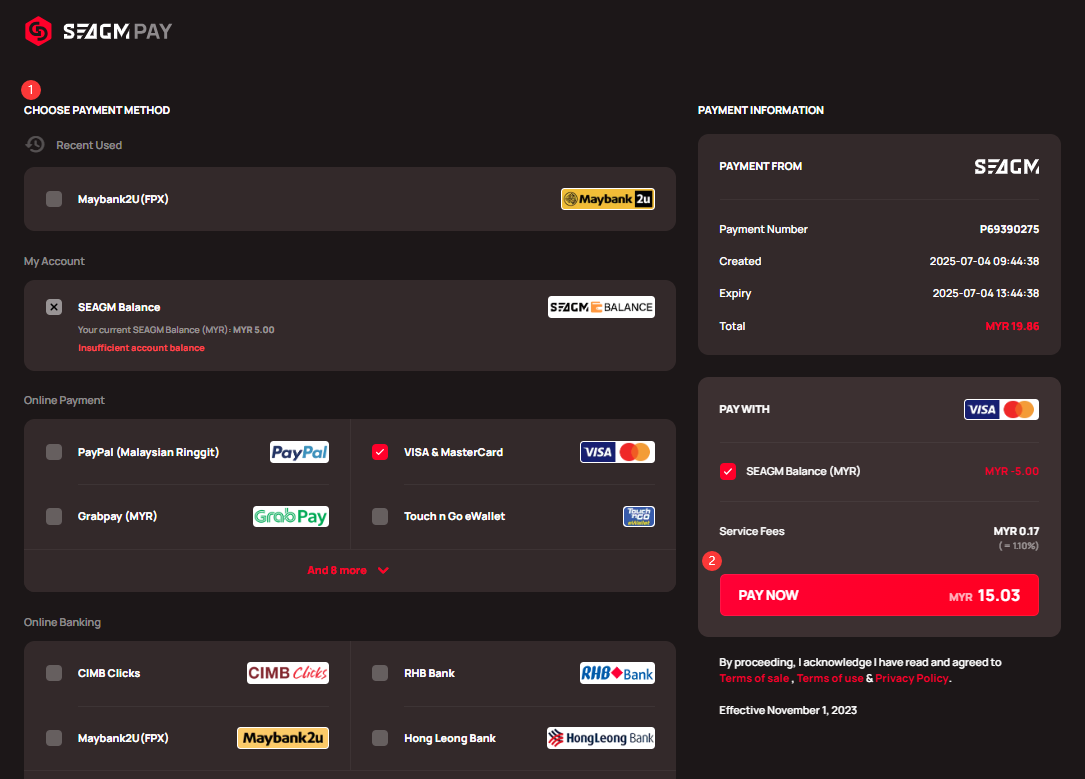Select the Touch n Go eWallet checkbox
The image size is (1085, 779).
click(x=380, y=517)
